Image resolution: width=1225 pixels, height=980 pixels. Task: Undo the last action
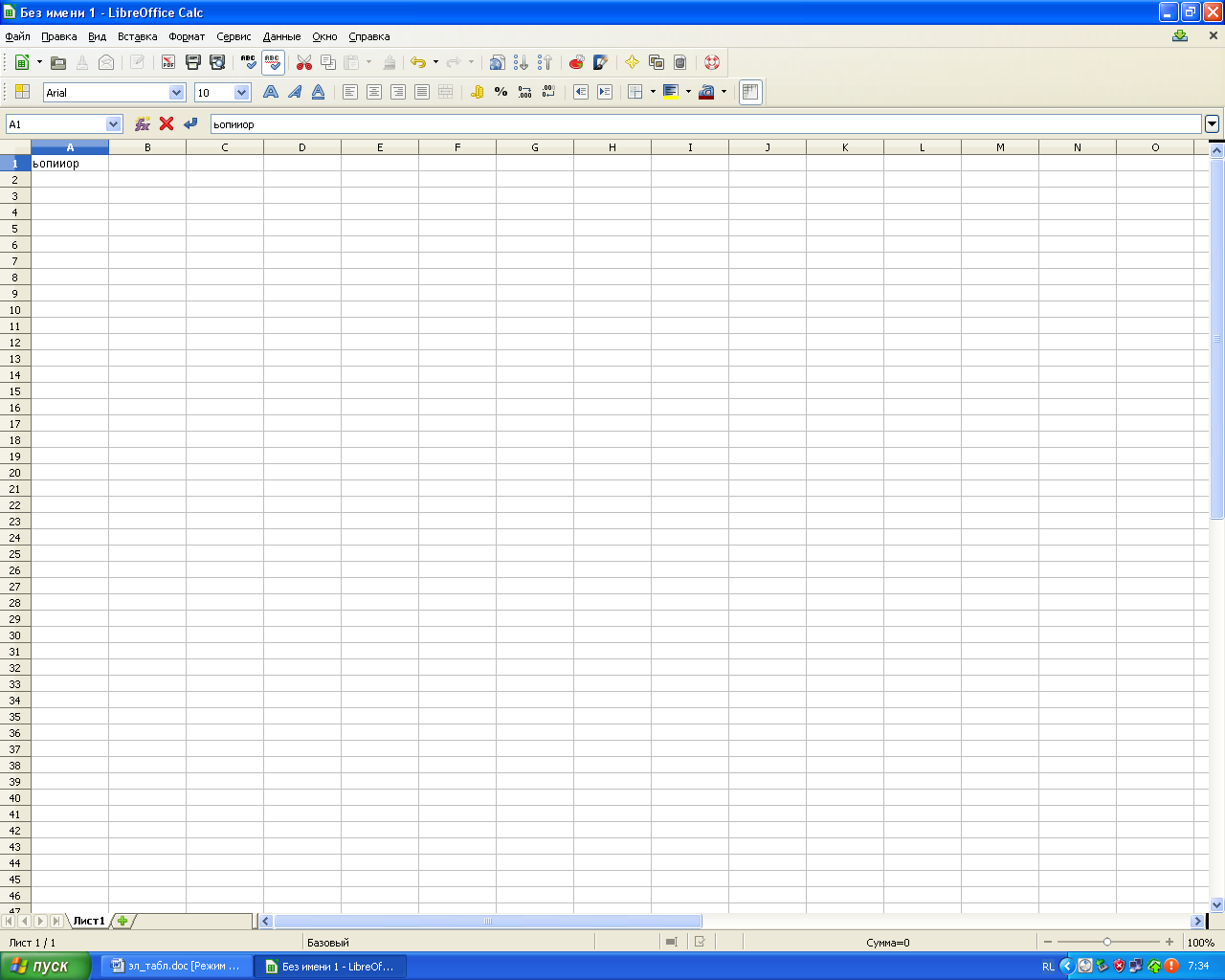pyautogui.click(x=418, y=62)
